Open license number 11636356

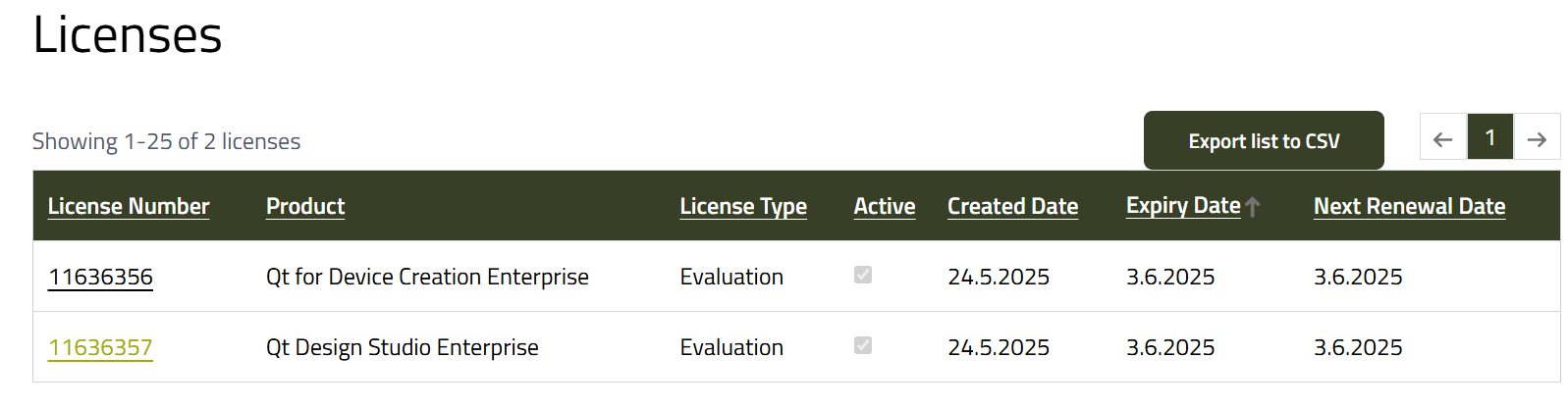pyautogui.click(x=100, y=277)
